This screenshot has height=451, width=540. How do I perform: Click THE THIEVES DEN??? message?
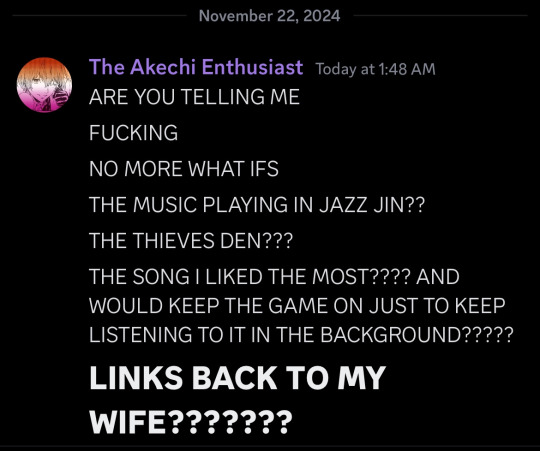(x=191, y=241)
